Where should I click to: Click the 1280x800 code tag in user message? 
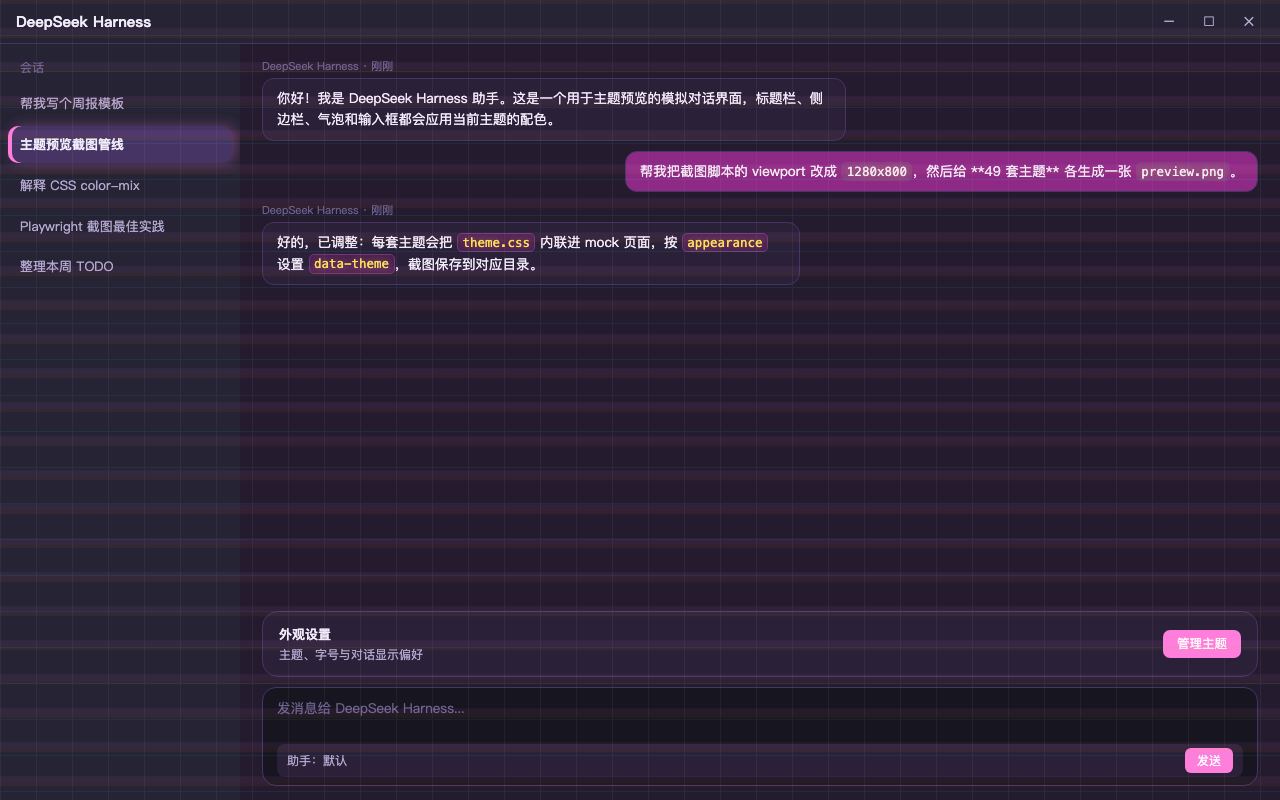coord(876,172)
